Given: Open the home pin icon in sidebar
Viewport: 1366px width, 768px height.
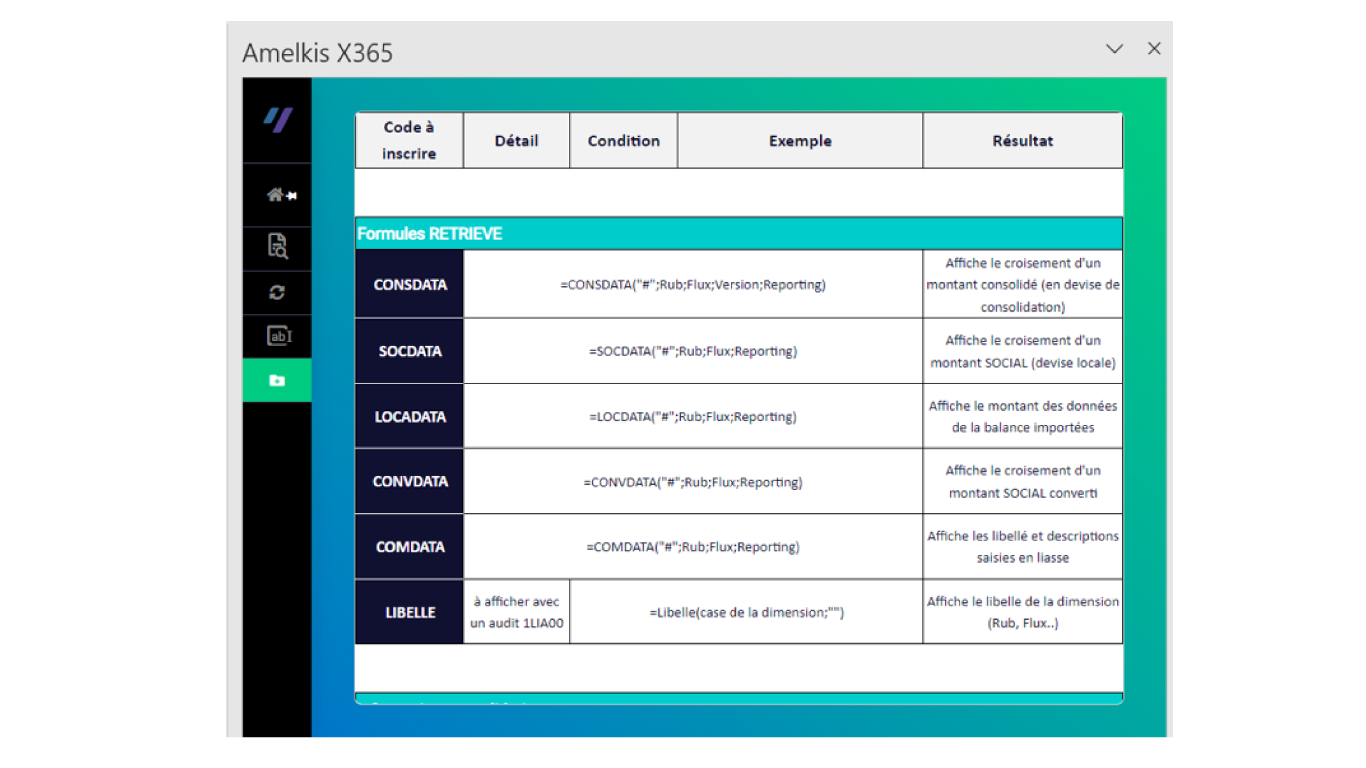Looking at the screenshot, I should click(281, 195).
